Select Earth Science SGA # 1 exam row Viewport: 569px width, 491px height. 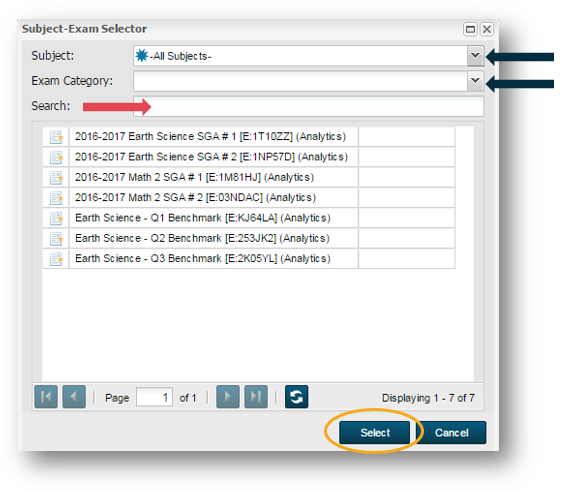[249, 136]
